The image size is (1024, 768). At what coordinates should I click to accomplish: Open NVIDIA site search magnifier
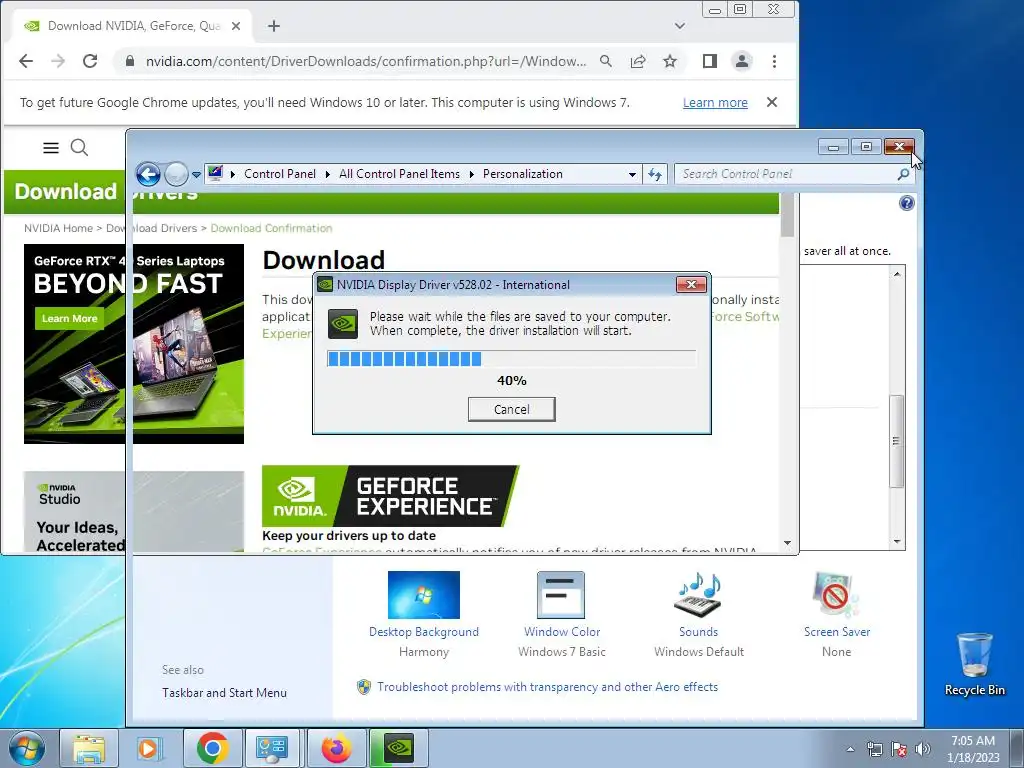(79, 148)
